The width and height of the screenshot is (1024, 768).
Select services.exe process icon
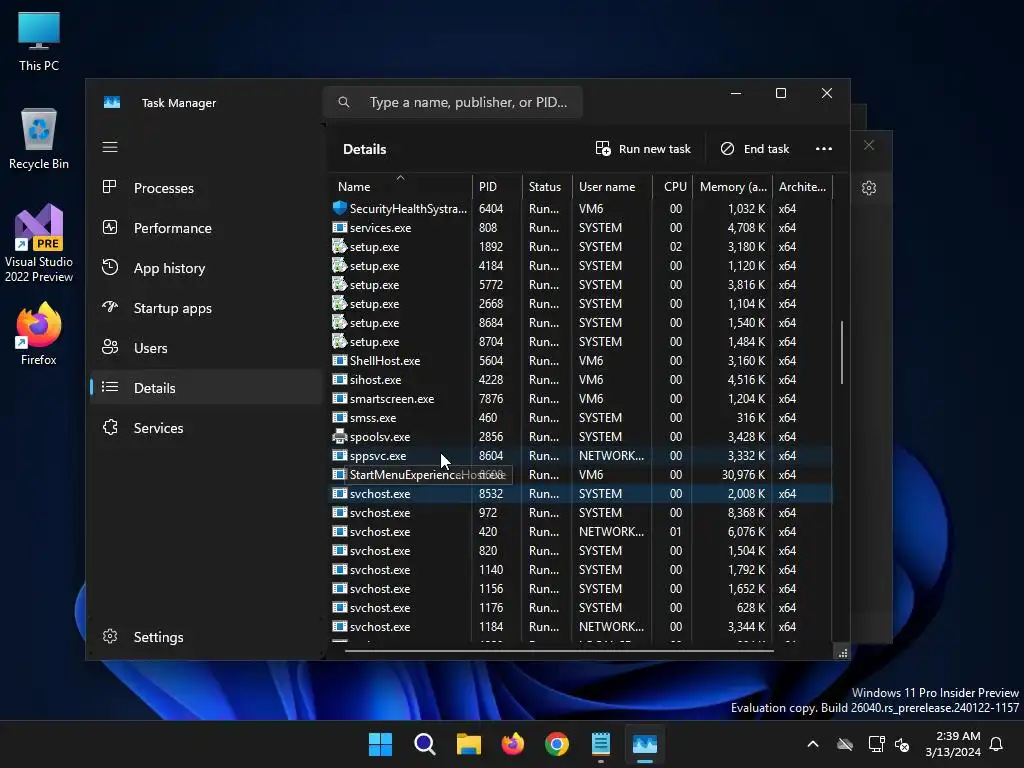(x=340, y=227)
